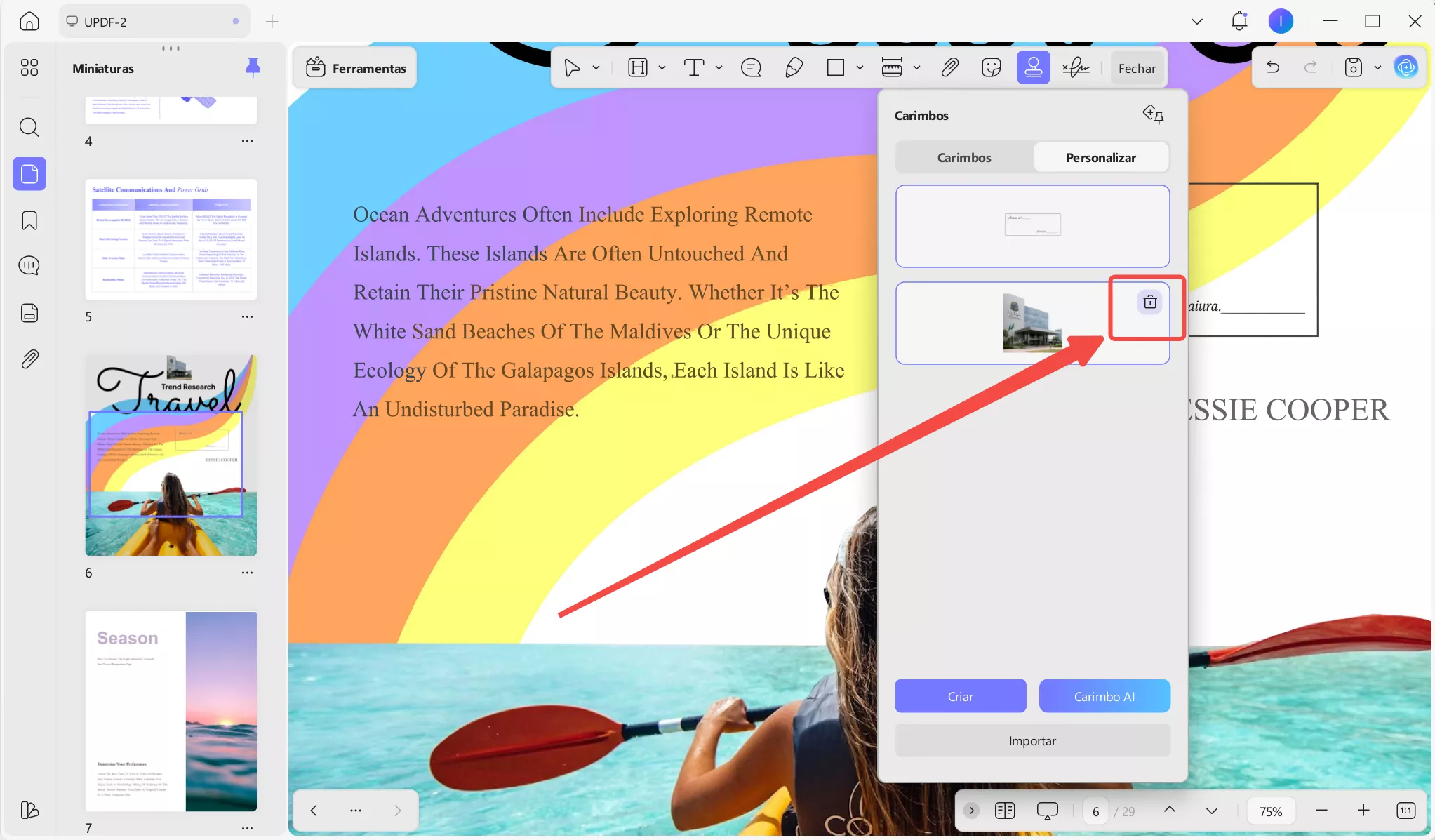Unpin the Miniaturas thumbnails panel
This screenshot has width=1435, height=840.
(253, 67)
